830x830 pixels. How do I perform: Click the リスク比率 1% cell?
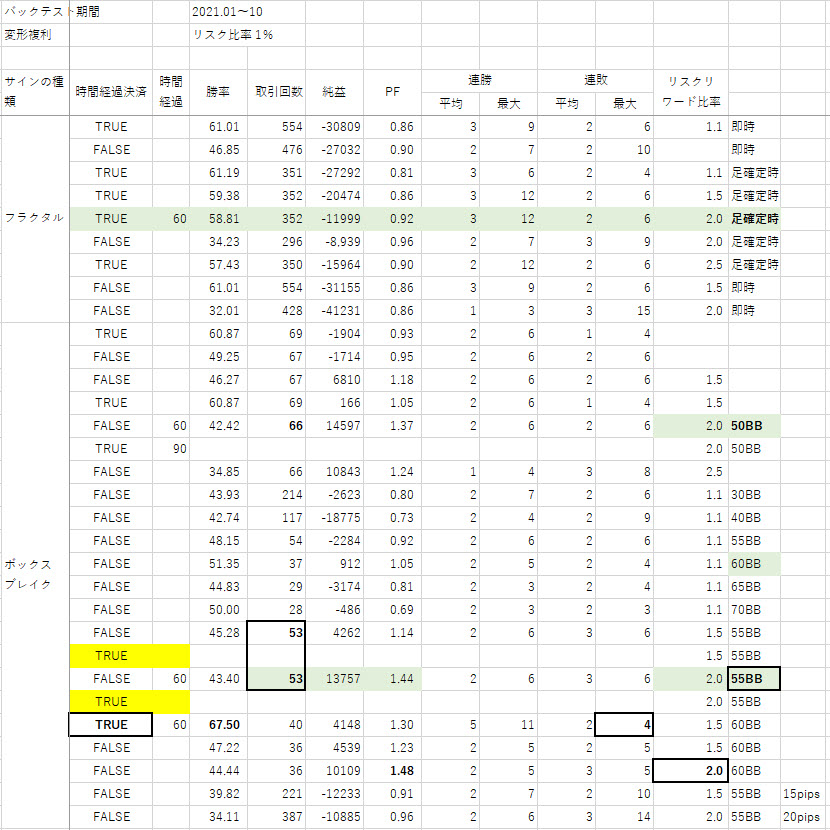[247, 35]
